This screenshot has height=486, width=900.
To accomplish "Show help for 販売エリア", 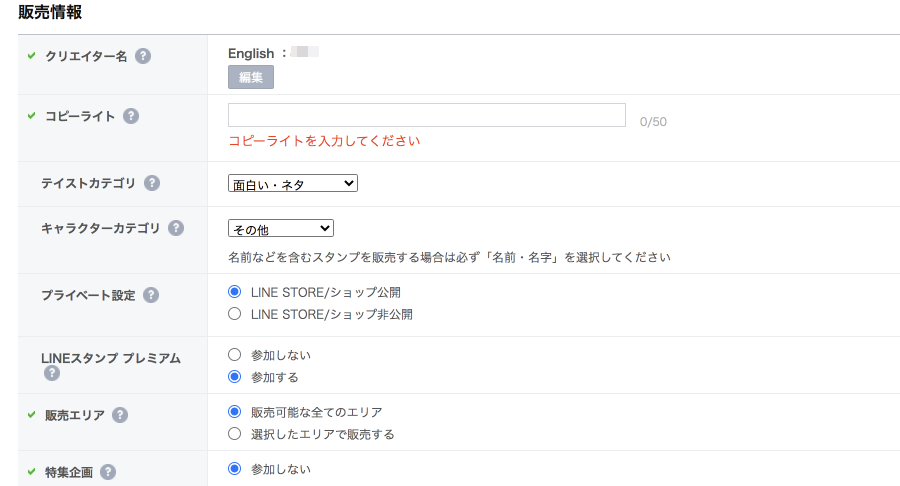I will pyautogui.click(x=119, y=415).
